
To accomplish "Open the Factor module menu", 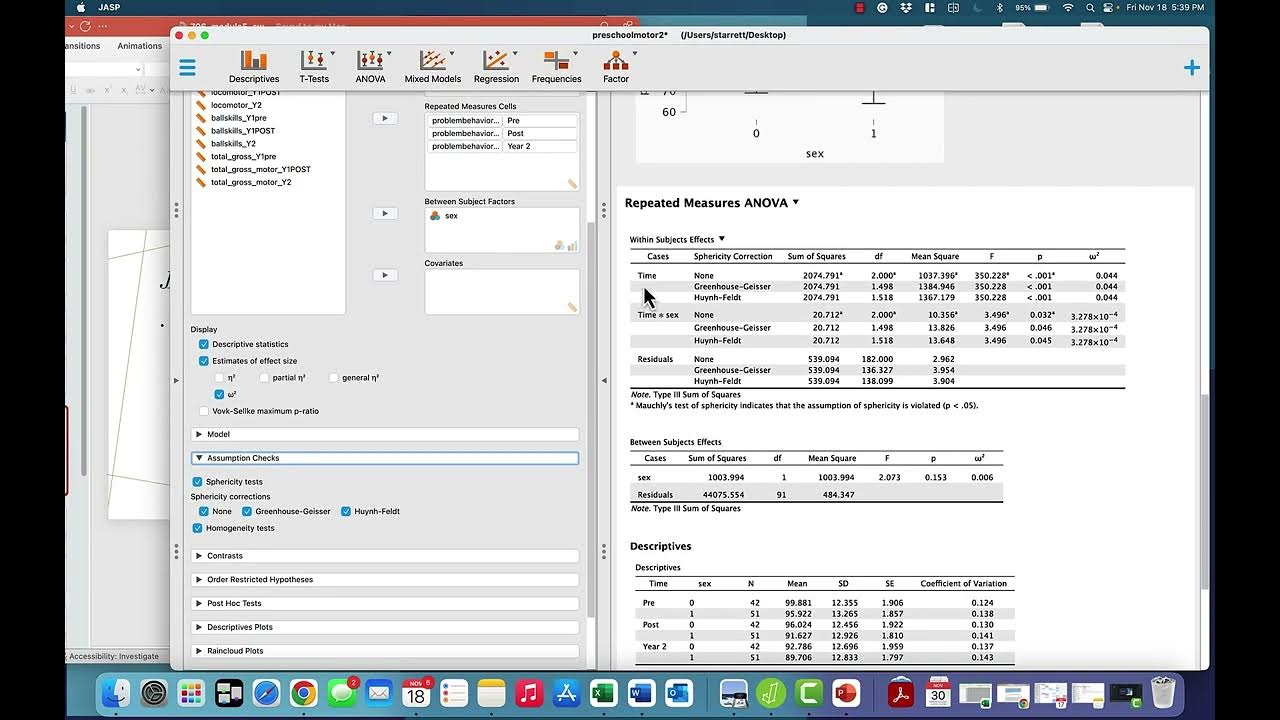I will click(616, 67).
